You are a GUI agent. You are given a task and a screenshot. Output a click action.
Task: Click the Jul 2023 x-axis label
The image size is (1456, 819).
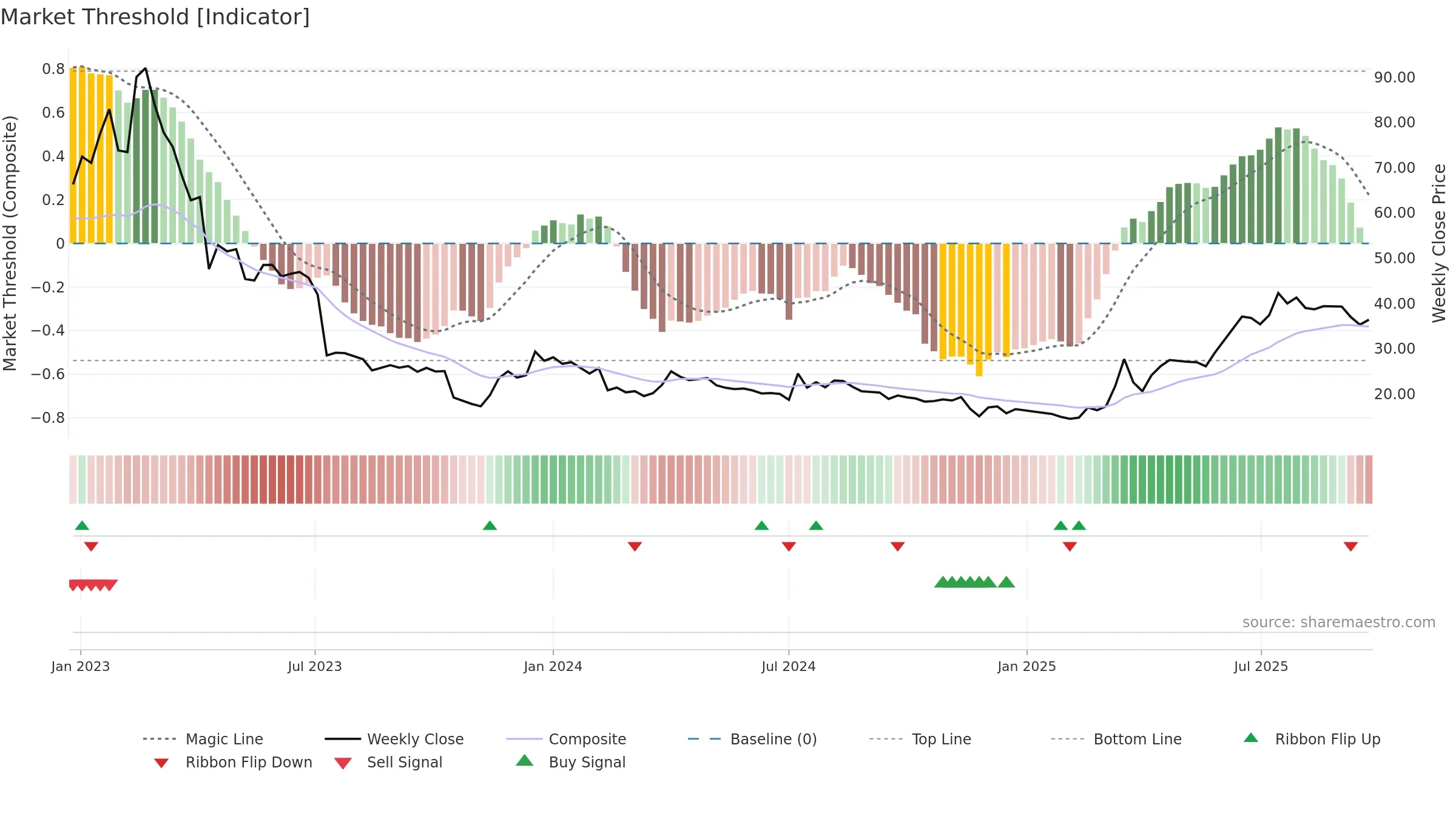point(315,666)
